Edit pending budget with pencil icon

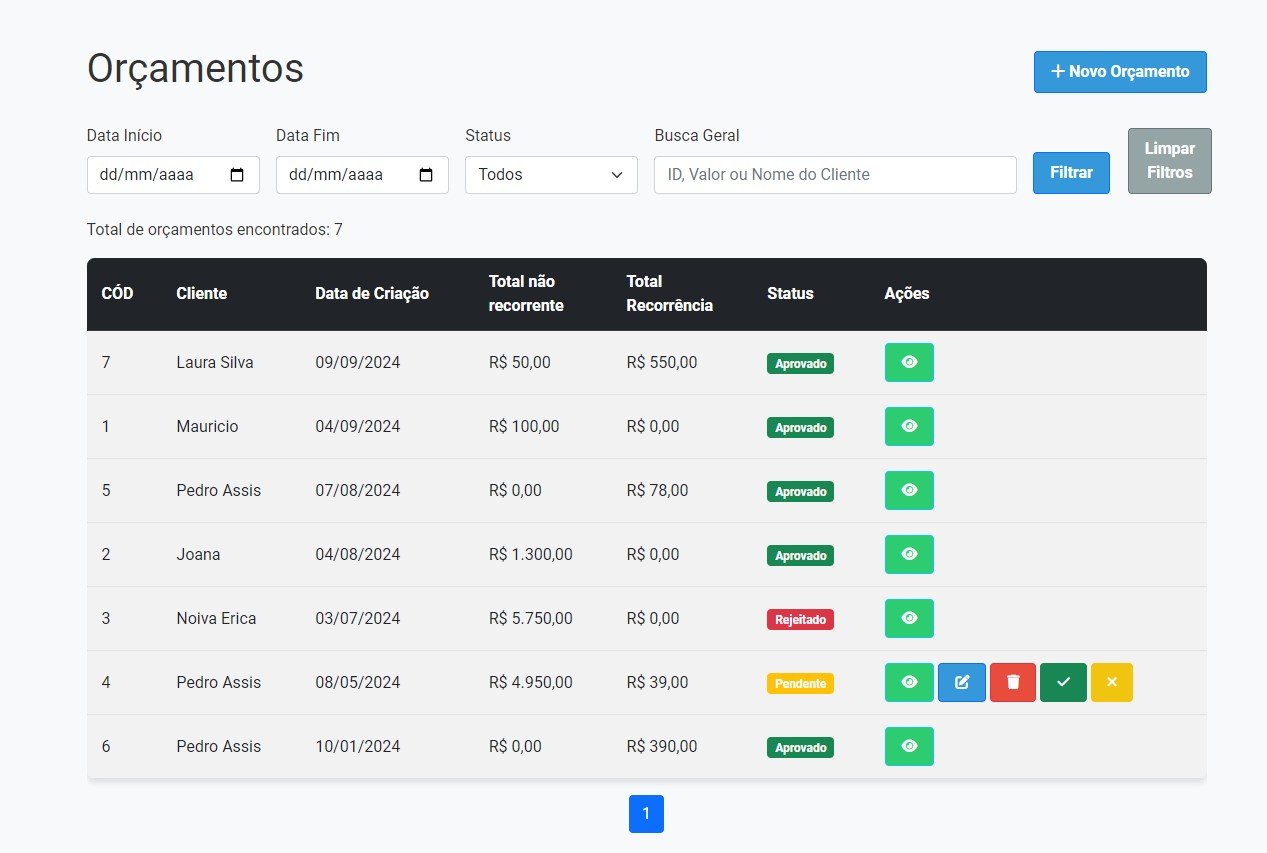[x=961, y=682]
